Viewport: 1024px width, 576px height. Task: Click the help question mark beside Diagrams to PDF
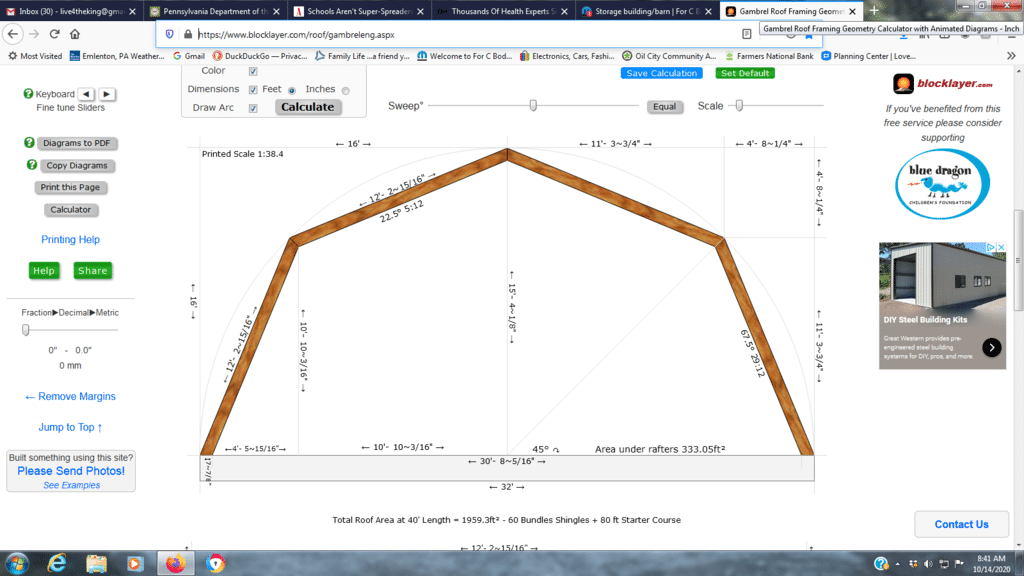[29, 143]
